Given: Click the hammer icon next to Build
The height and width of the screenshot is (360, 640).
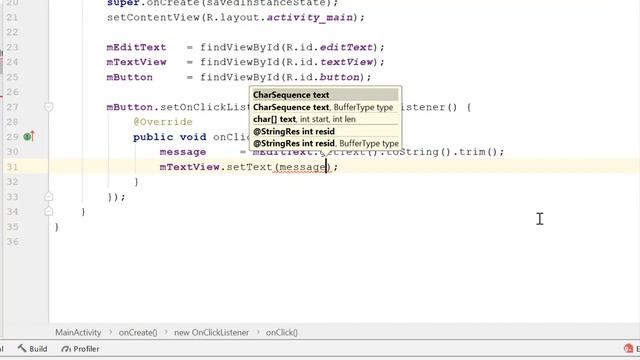Looking at the screenshot, I should 22,348.
